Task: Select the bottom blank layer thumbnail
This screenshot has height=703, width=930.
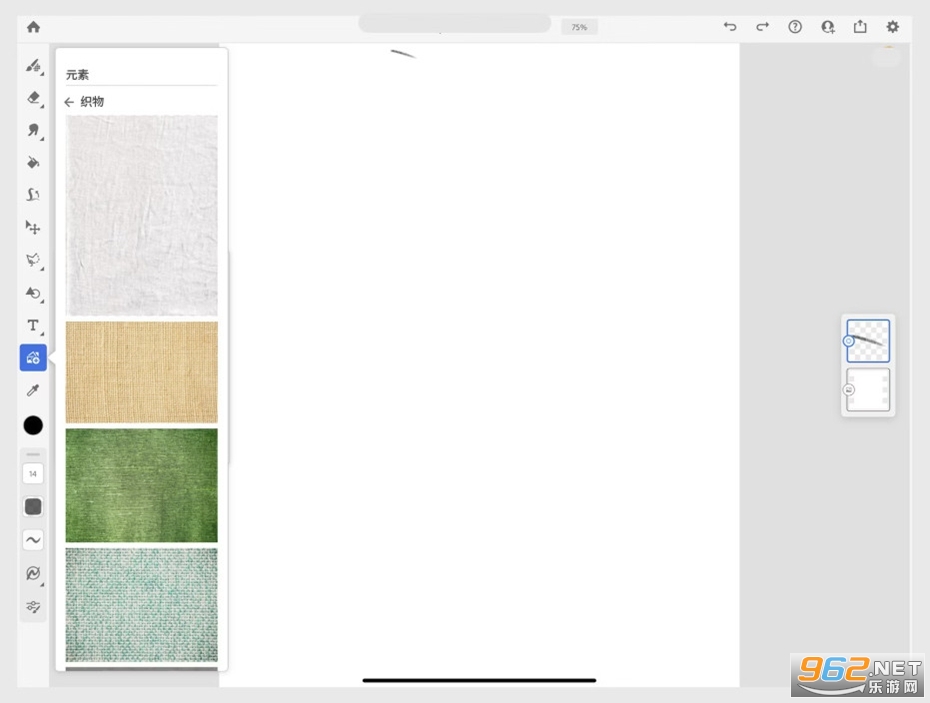Action: [868, 390]
